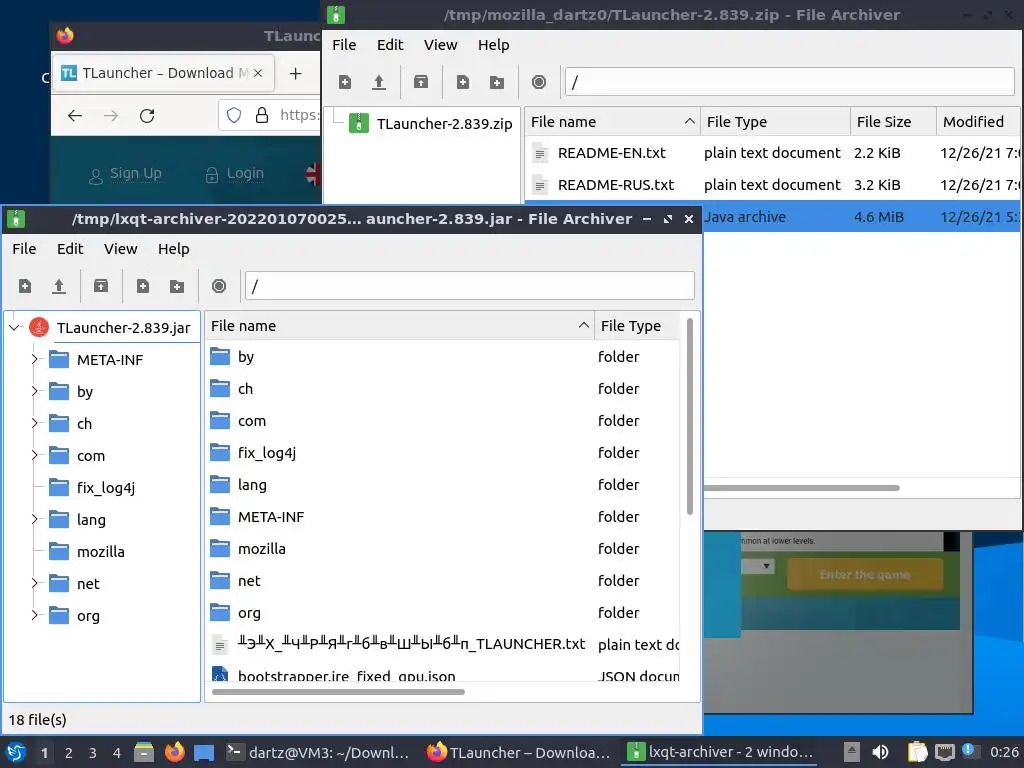
Task: Collapse the TLauncher-2.839.jar tree root
Action: [14, 327]
